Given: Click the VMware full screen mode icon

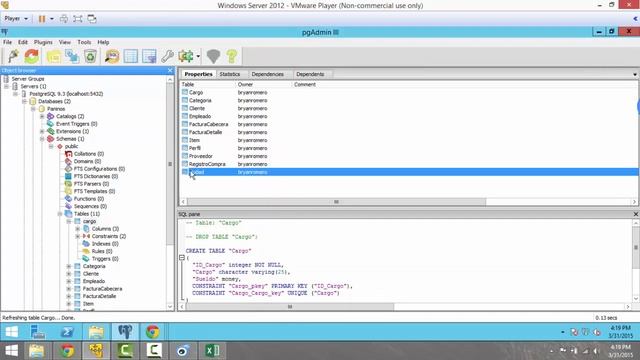Looking at the screenshot, I should click(x=78, y=19).
